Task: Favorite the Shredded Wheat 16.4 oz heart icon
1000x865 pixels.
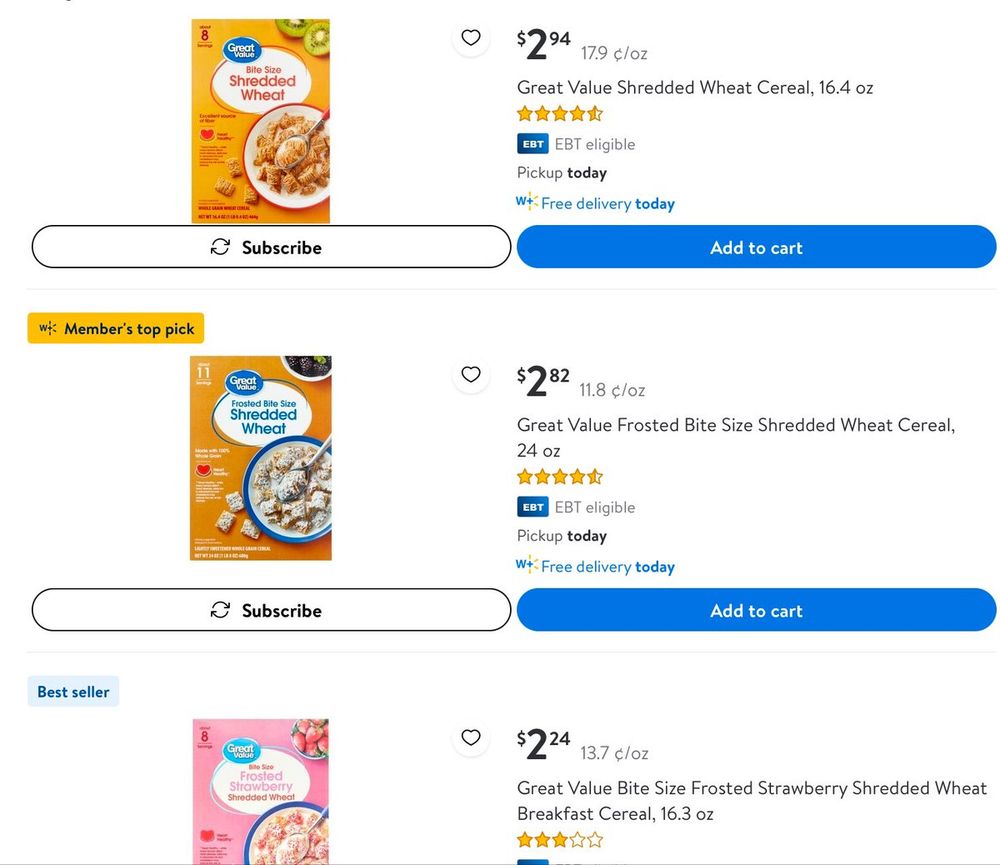Action: coord(471,38)
